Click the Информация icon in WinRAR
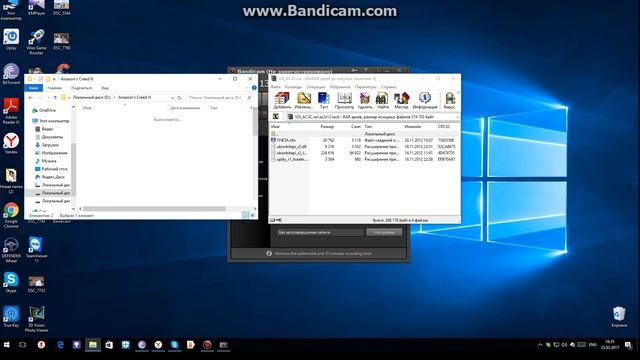Screen dimensions: 640x360 [425, 100]
